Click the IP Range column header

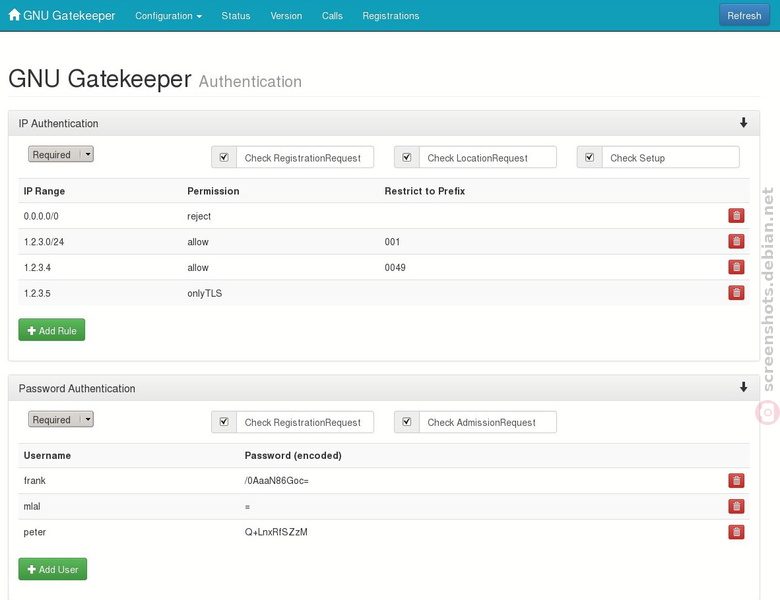click(44, 191)
